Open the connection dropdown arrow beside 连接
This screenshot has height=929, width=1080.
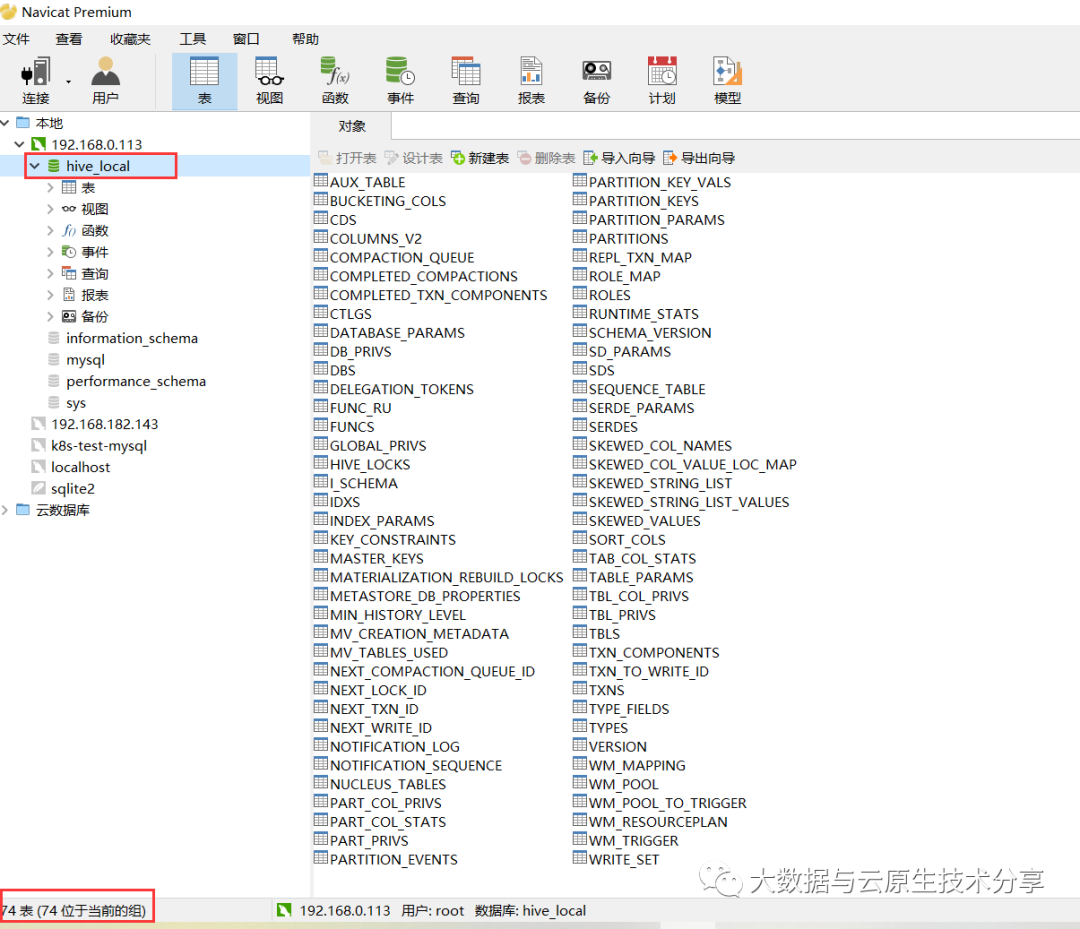(68, 82)
